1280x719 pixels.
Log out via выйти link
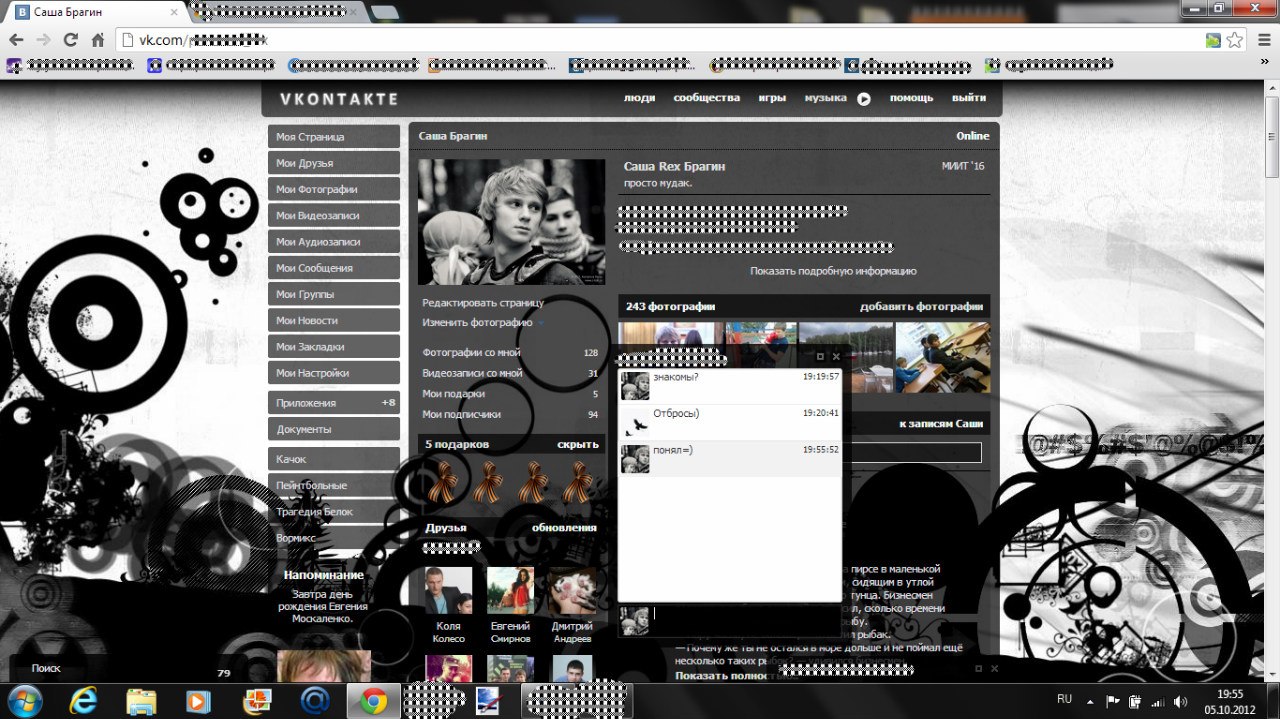coord(969,98)
